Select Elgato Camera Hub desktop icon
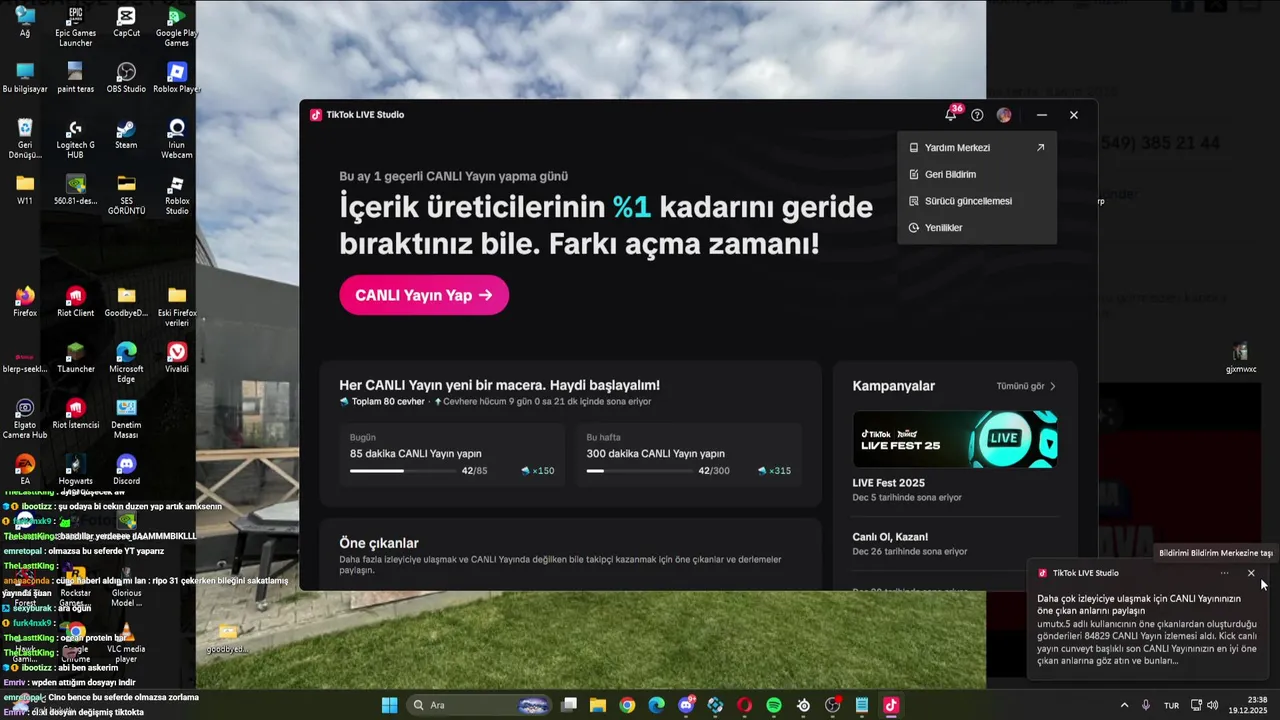1280x720 pixels. (25, 419)
